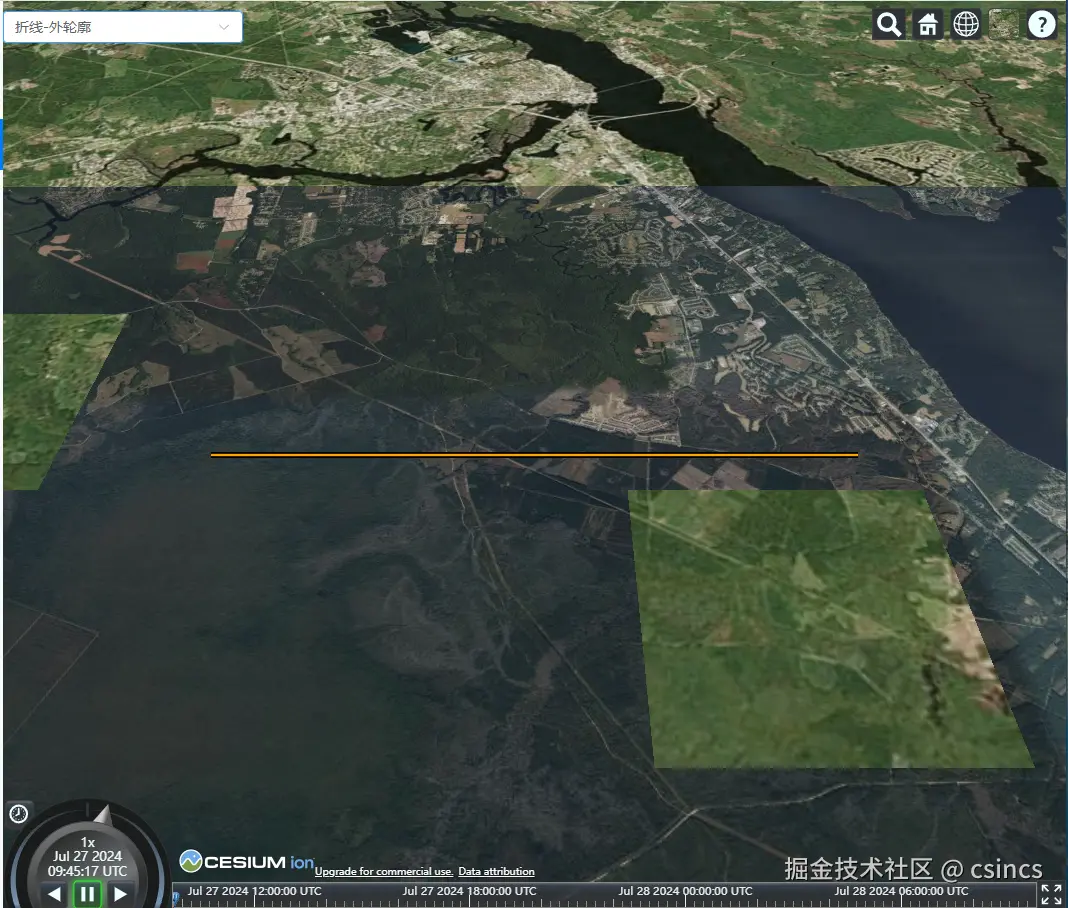Image resolution: width=1068 pixels, height=908 pixels.
Task: Open the navigation help question-mark button
Action: [x=1041, y=25]
